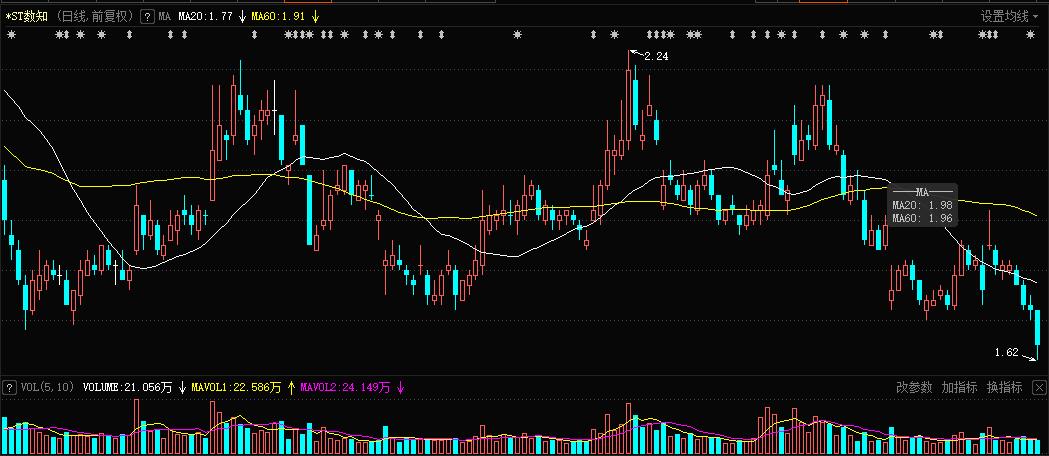This screenshot has width=1049, height=456.
Task: Click the gray MA indicator label
Action: 165,17
